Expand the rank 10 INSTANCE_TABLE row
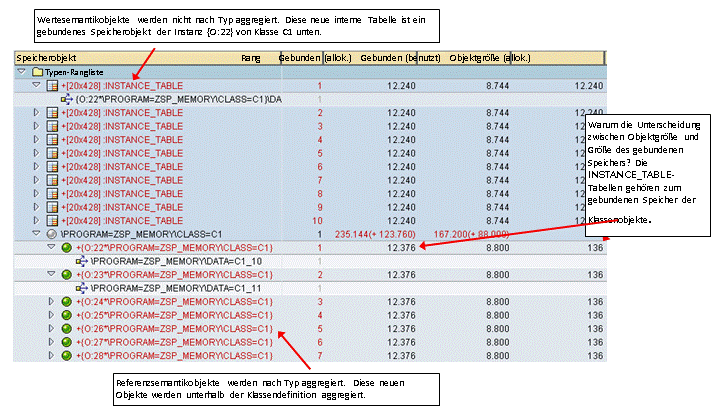 [37, 220]
